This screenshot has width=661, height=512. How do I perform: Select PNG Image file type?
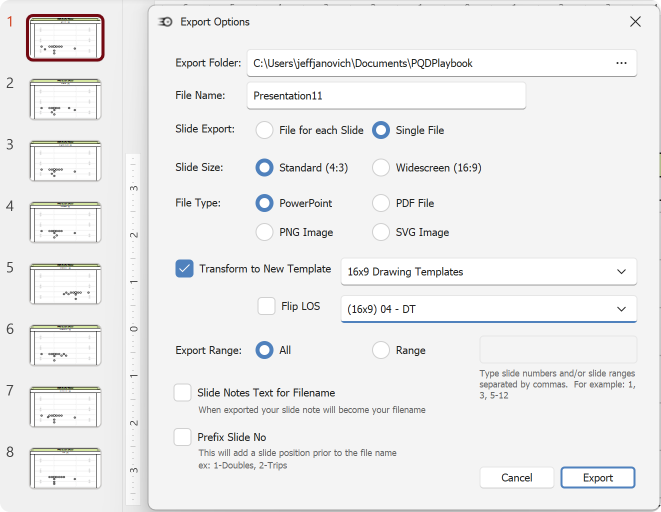[x=265, y=232]
